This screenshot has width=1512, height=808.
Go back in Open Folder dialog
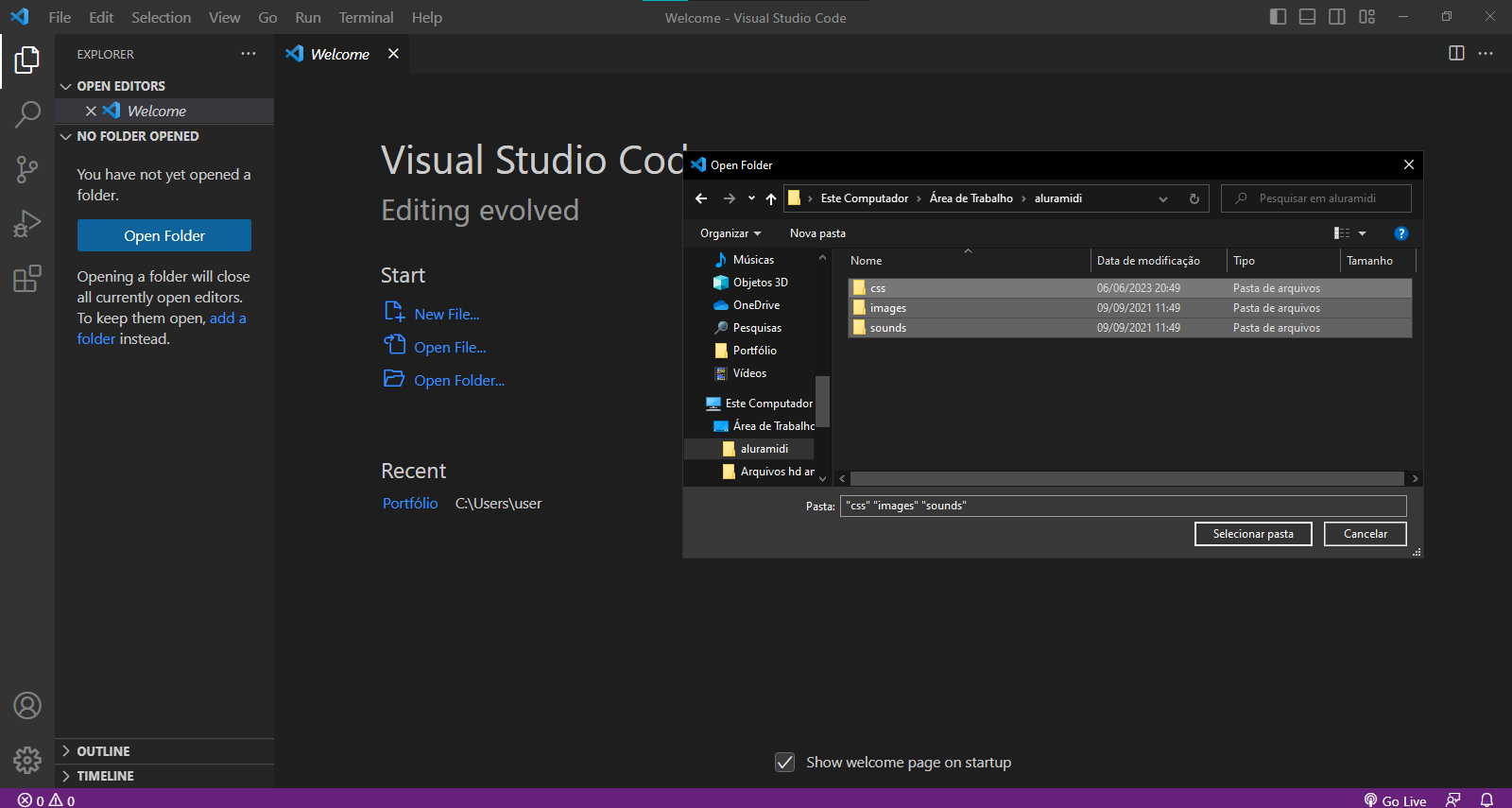tap(701, 198)
